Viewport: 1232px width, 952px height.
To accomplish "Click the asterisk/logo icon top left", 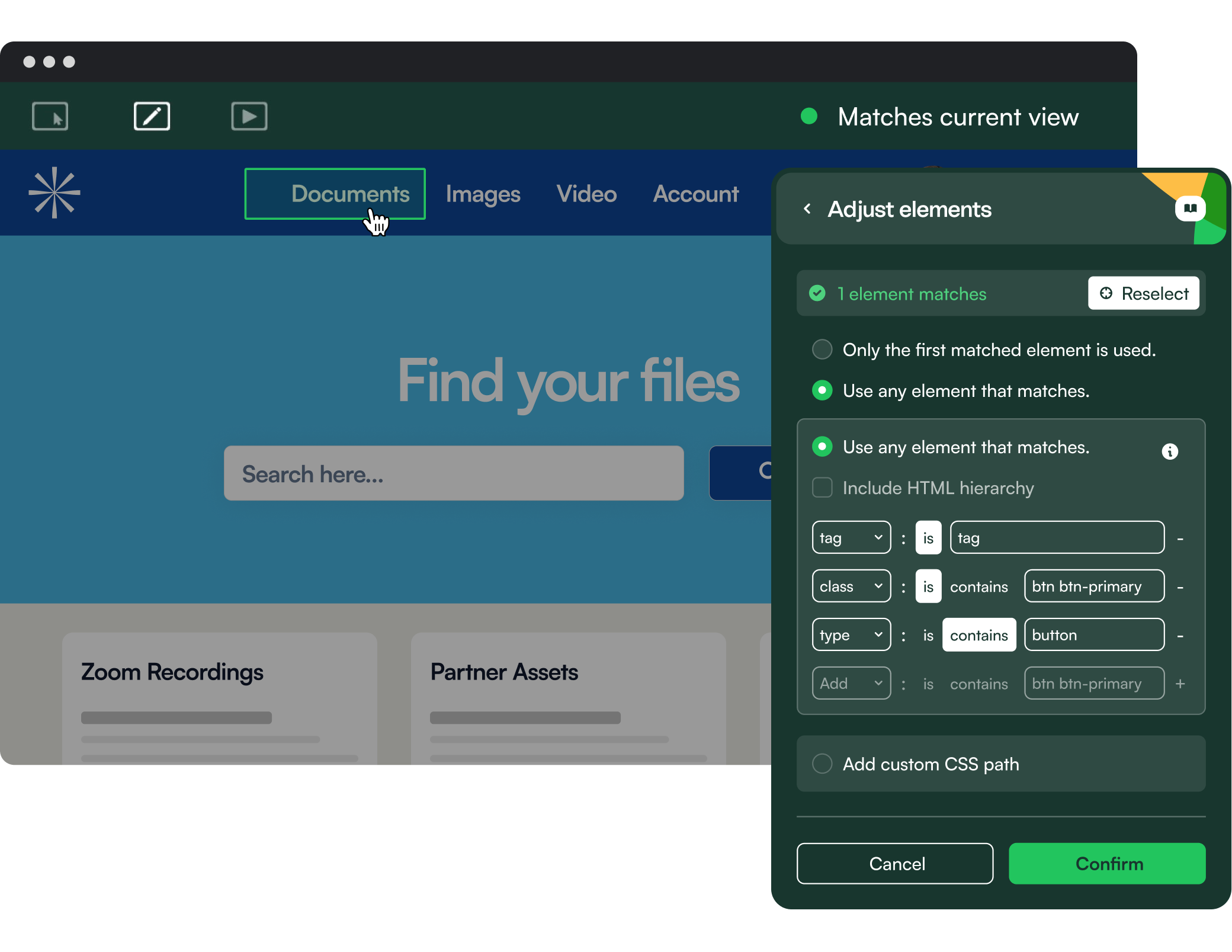I will tap(55, 194).
